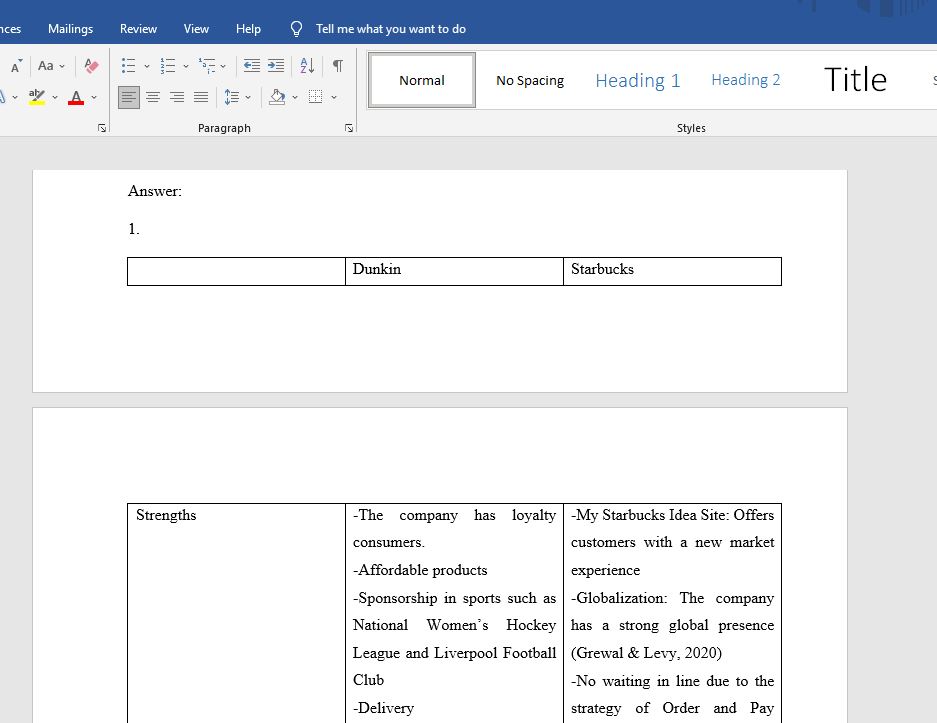Toggle align left
The height and width of the screenshot is (723, 937).
[x=128, y=97]
